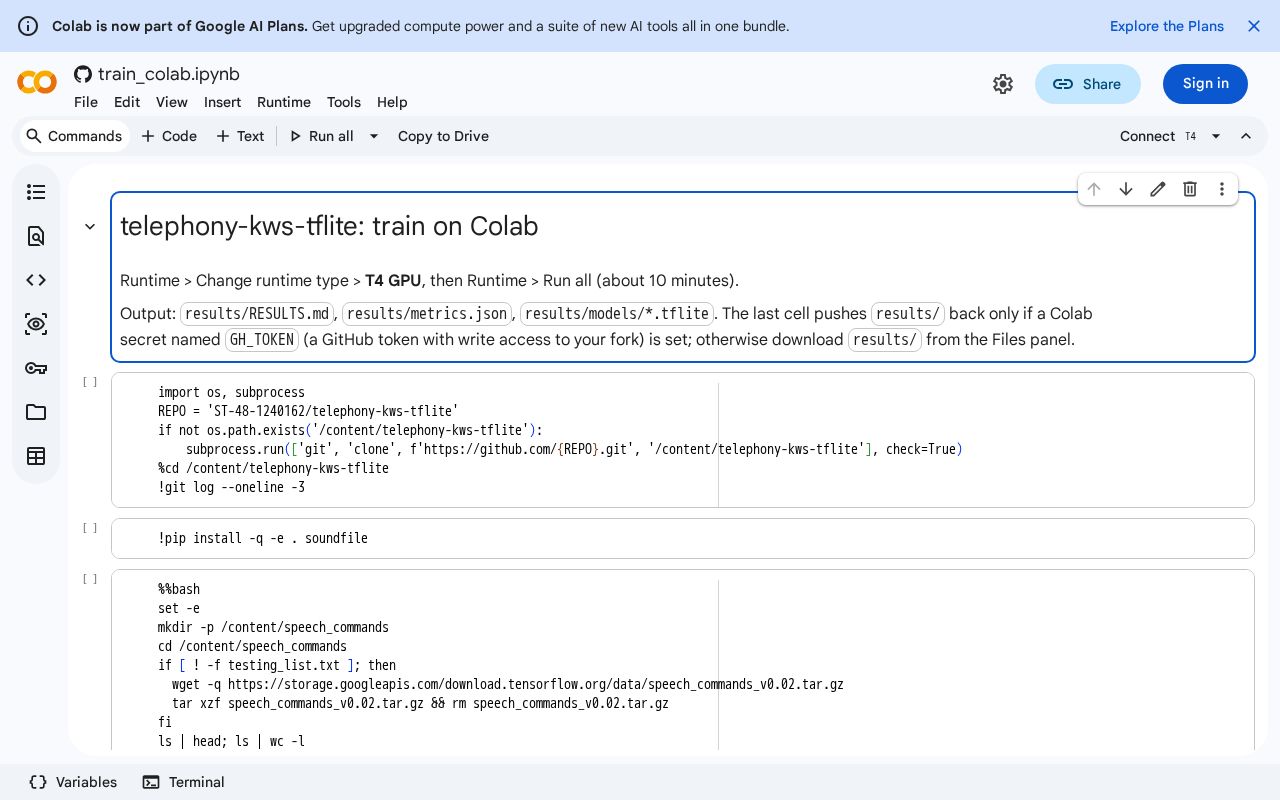The image size is (1280, 800).
Task: Open the Run all options dropdown arrow
Action: click(x=374, y=136)
